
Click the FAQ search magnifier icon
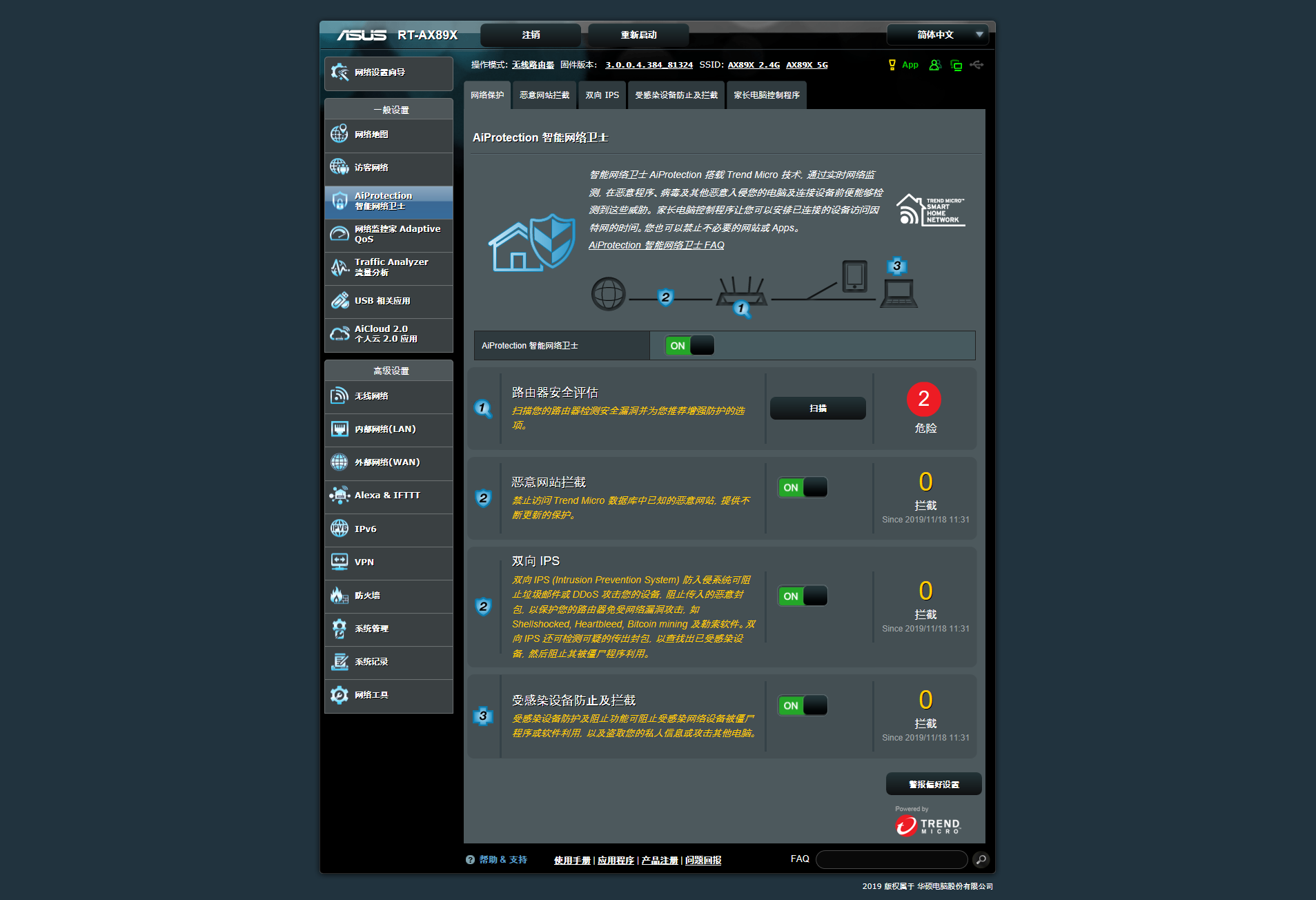coord(981,859)
